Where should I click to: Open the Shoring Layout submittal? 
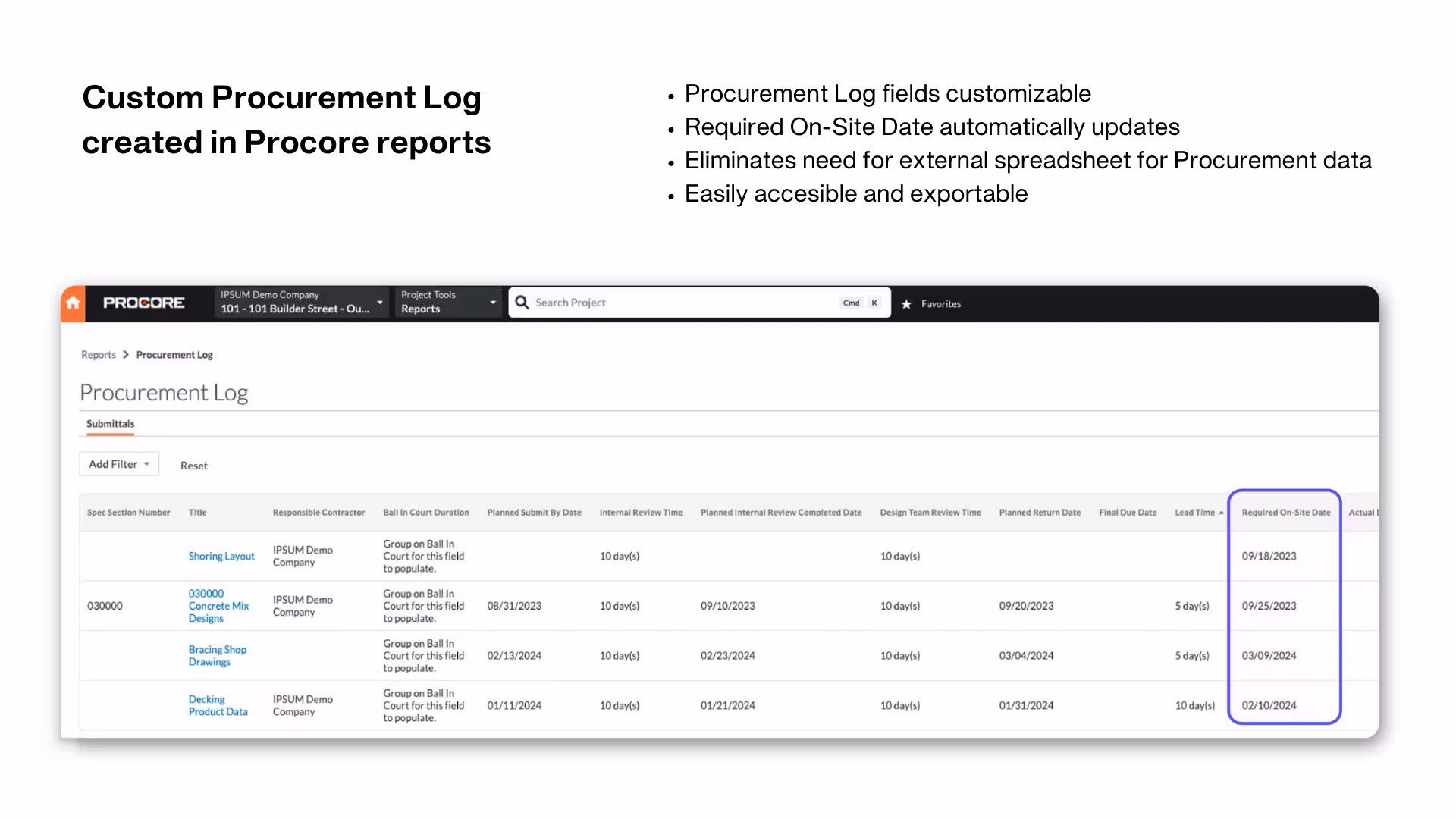tap(221, 556)
